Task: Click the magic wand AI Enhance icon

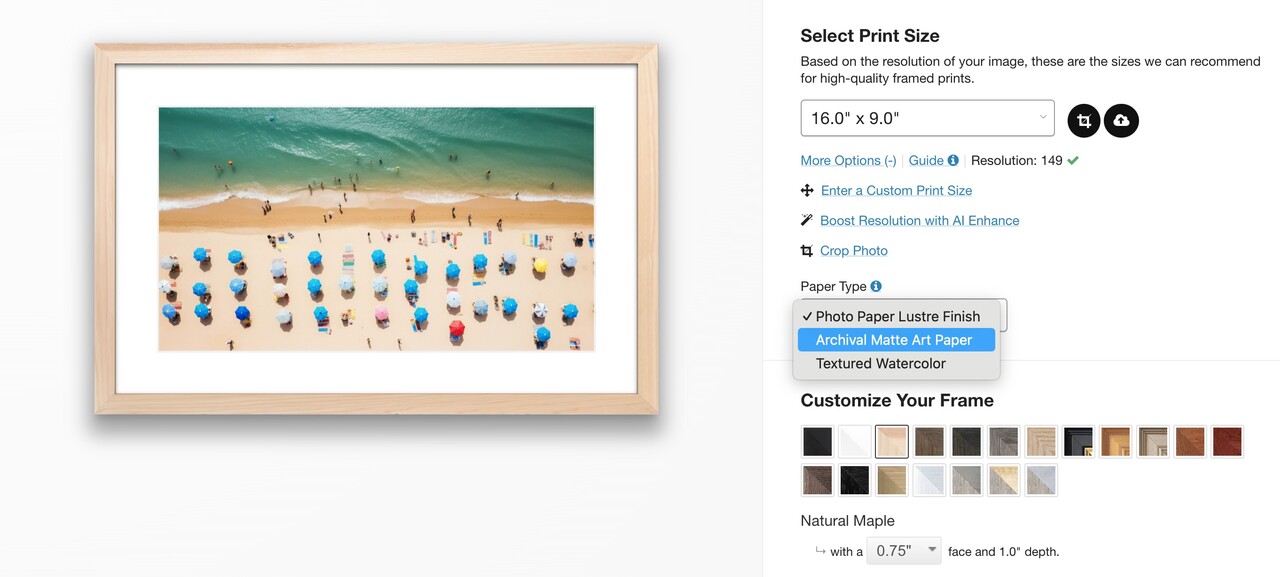Action: pos(807,220)
